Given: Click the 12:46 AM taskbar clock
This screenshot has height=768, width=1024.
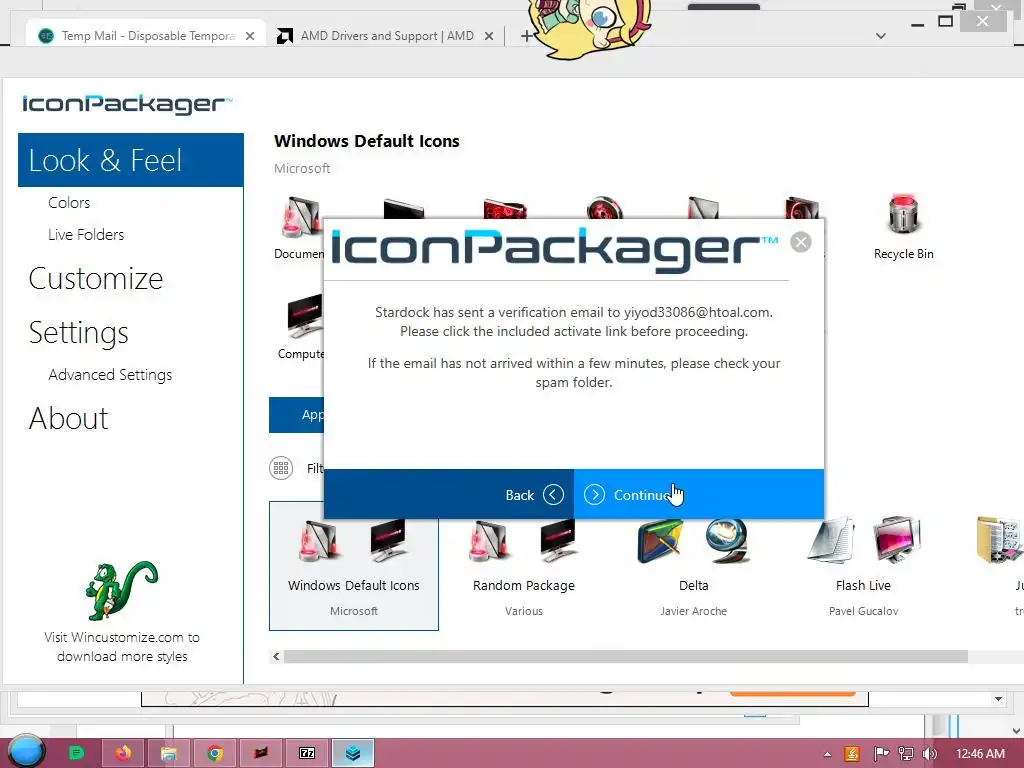Looking at the screenshot, I should [980, 754].
